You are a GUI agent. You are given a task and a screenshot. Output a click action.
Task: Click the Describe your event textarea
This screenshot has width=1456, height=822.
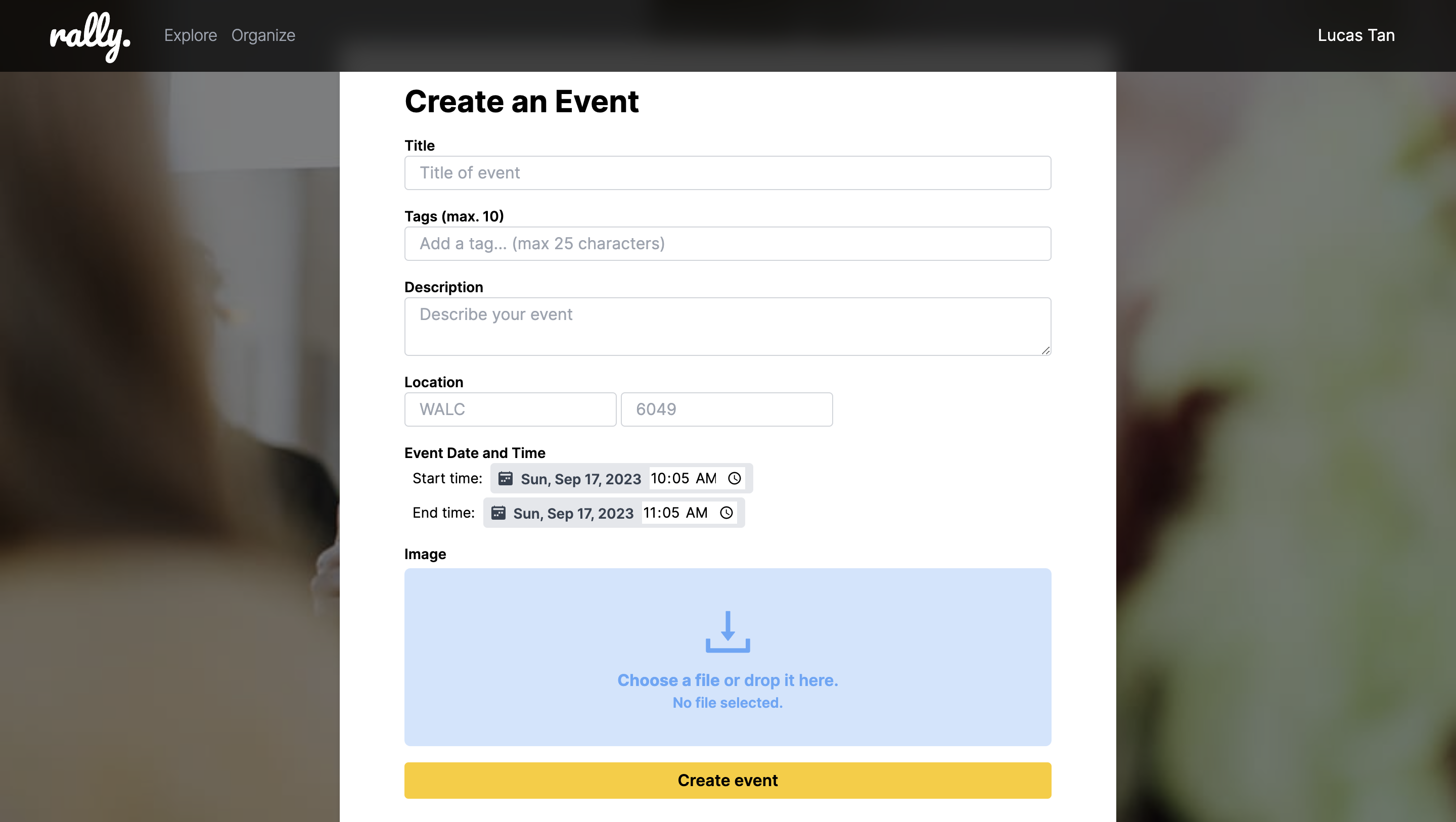pos(727,326)
